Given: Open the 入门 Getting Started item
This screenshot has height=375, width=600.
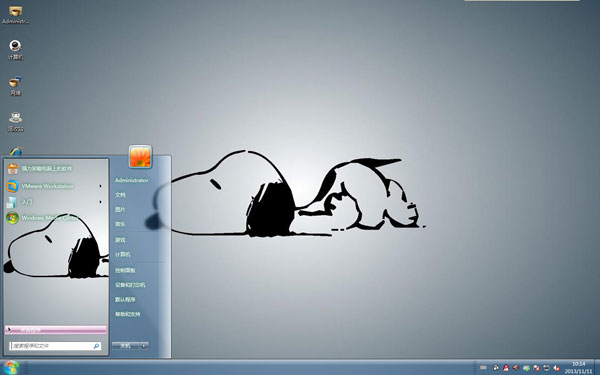Looking at the screenshot, I should pyautogui.click(x=27, y=202).
